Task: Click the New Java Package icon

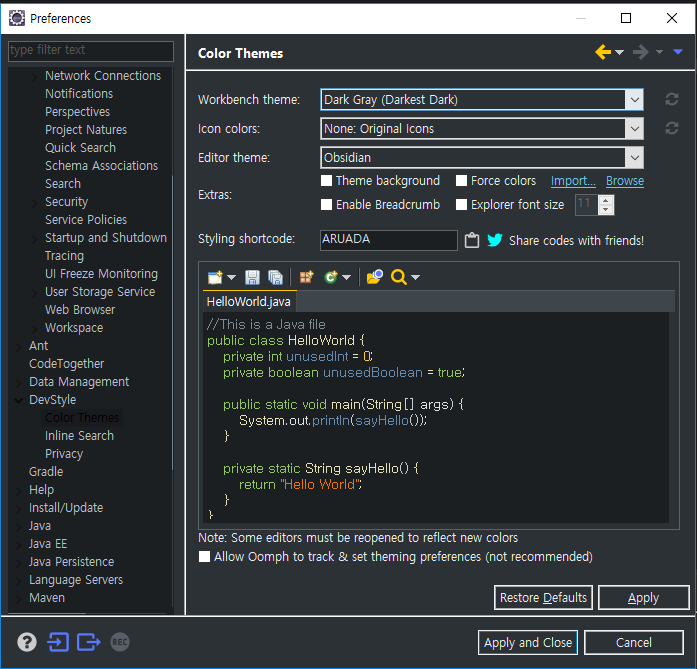Action: (306, 277)
